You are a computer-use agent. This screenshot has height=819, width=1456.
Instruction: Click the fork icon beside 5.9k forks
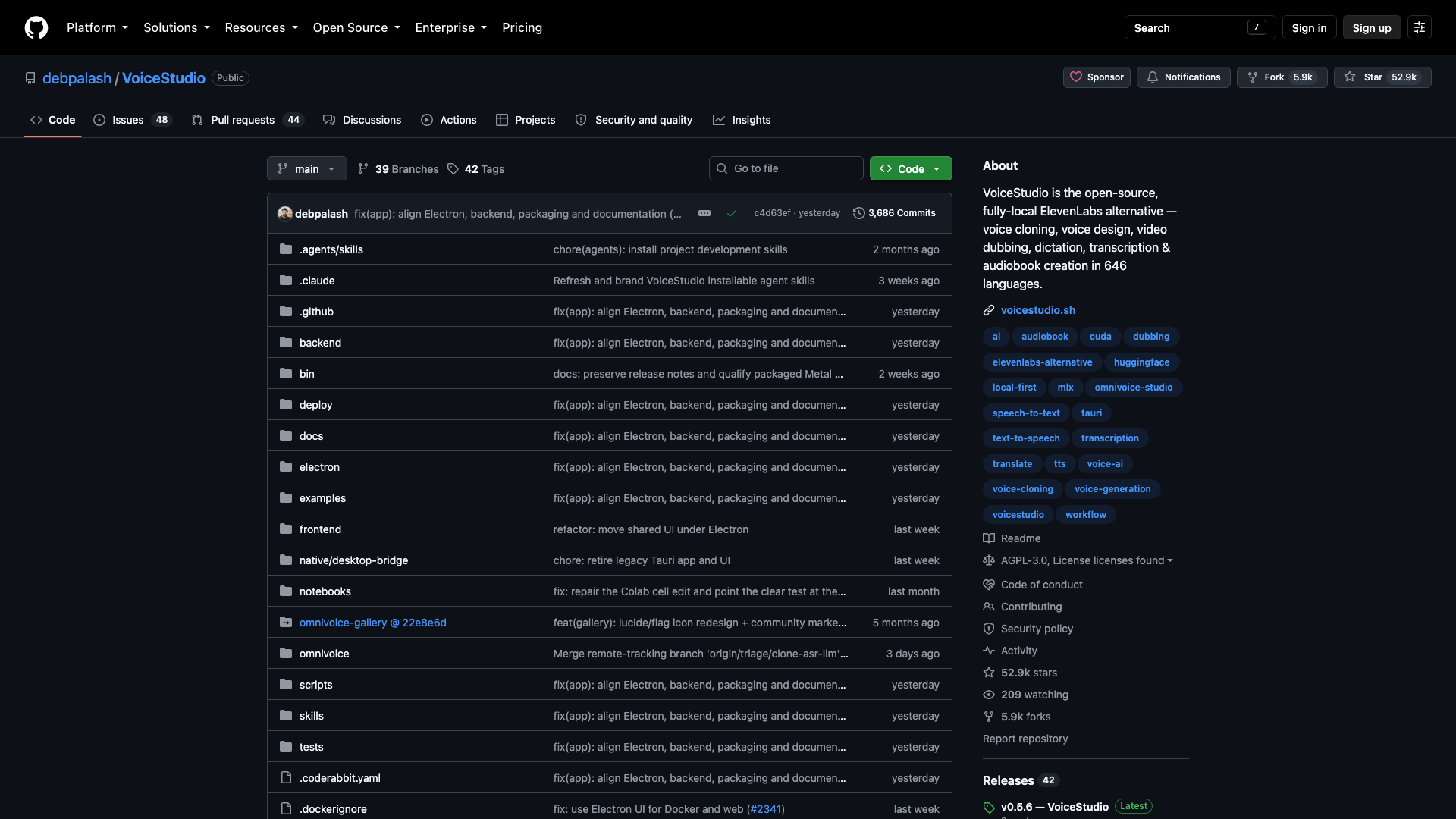coord(989,717)
